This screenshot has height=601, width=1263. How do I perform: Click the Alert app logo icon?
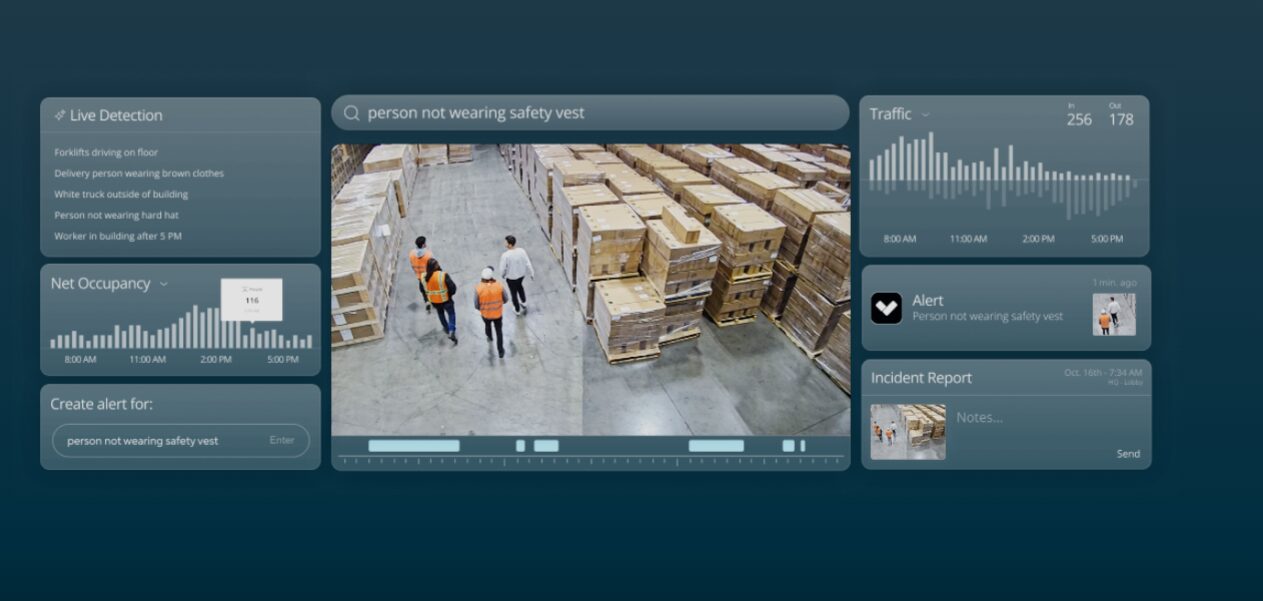(886, 308)
